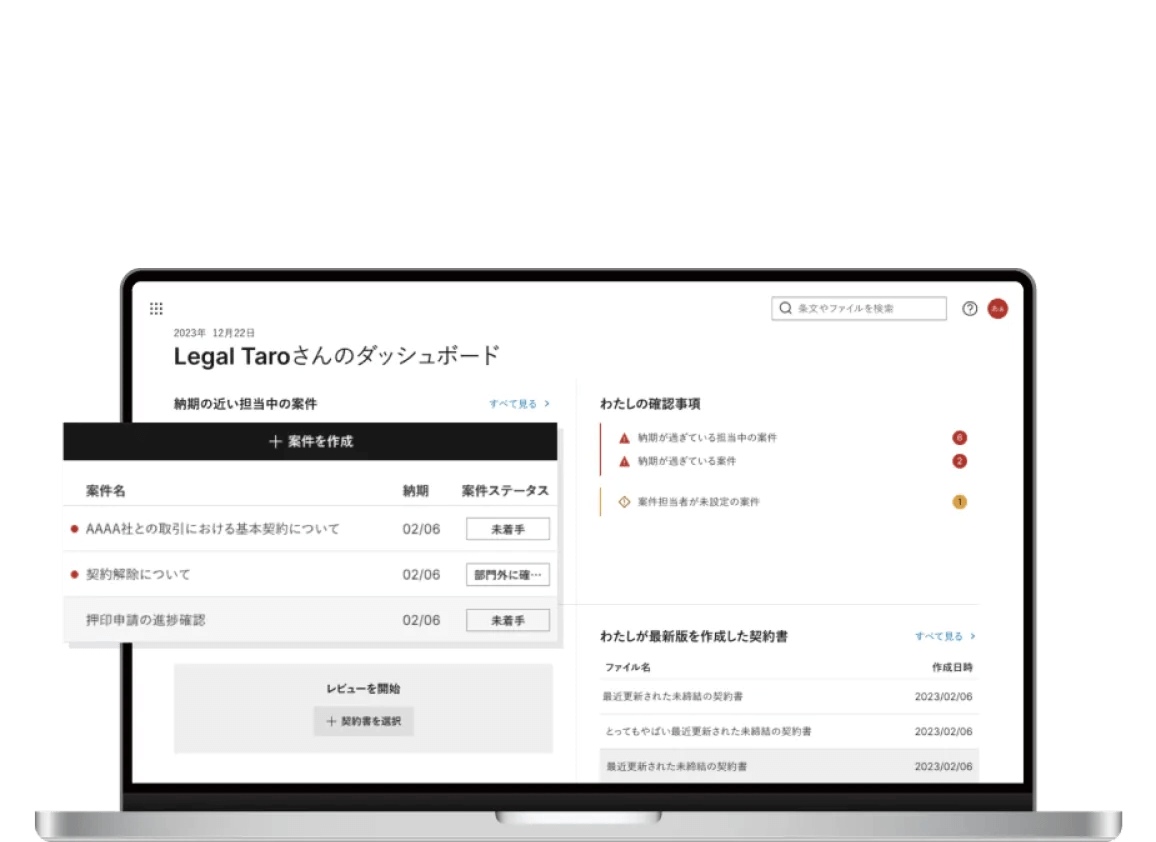The height and width of the screenshot is (842, 1156).
Task: Open the とってもやばい最近更新された未締結の契約書 file row
Action: pos(707,731)
